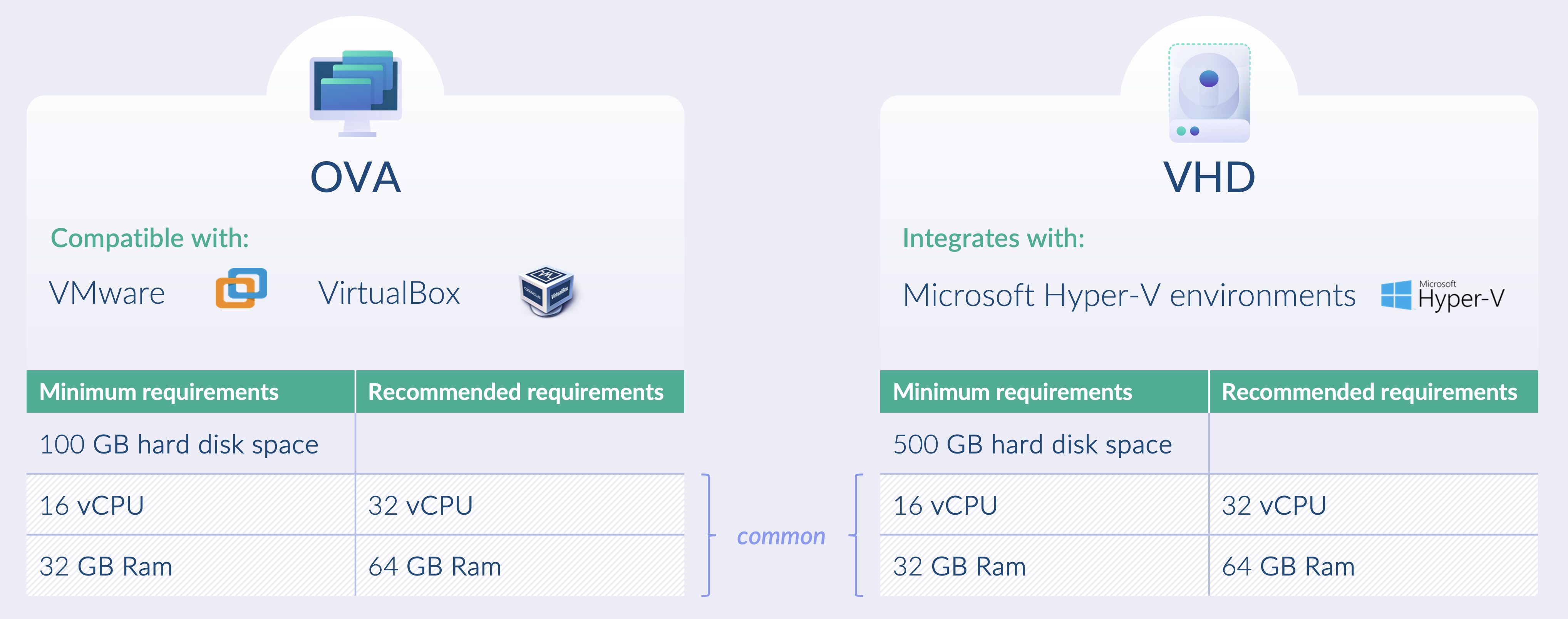The height and width of the screenshot is (619, 1568).
Task: Select the 'Integrates with:' label
Action: (x=993, y=238)
